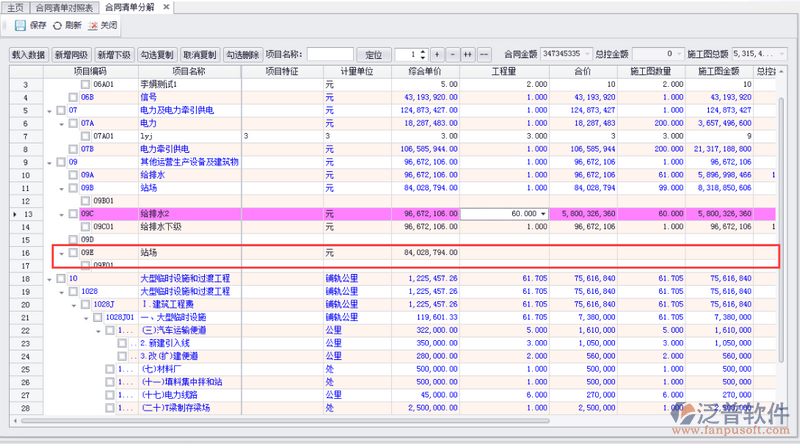The height and width of the screenshot is (446, 800).
Task: Toggle checkbox for row 10 大型临时设施和过渡工程
Action: pos(60,278)
